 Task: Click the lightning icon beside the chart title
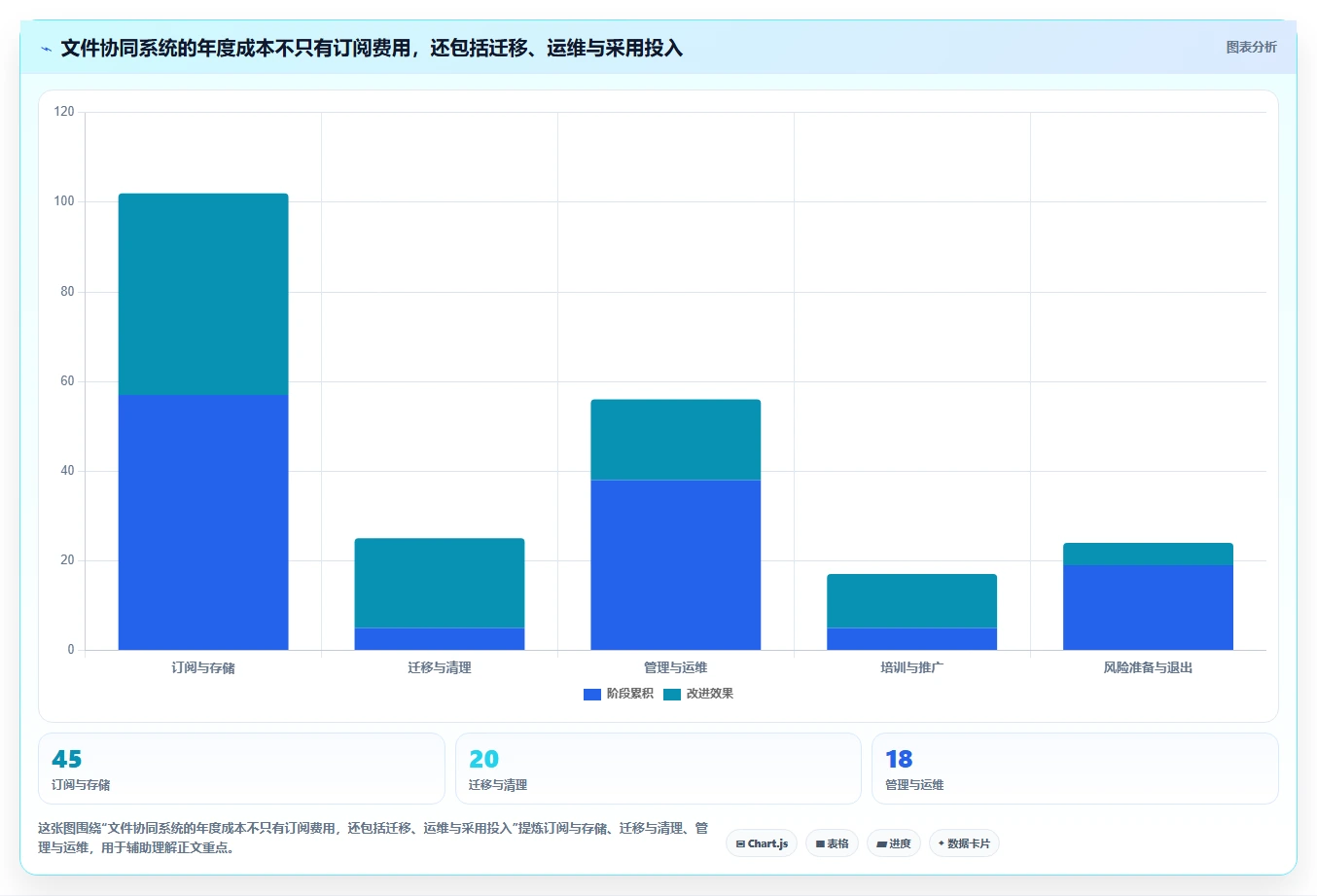(x=46, y=49)
